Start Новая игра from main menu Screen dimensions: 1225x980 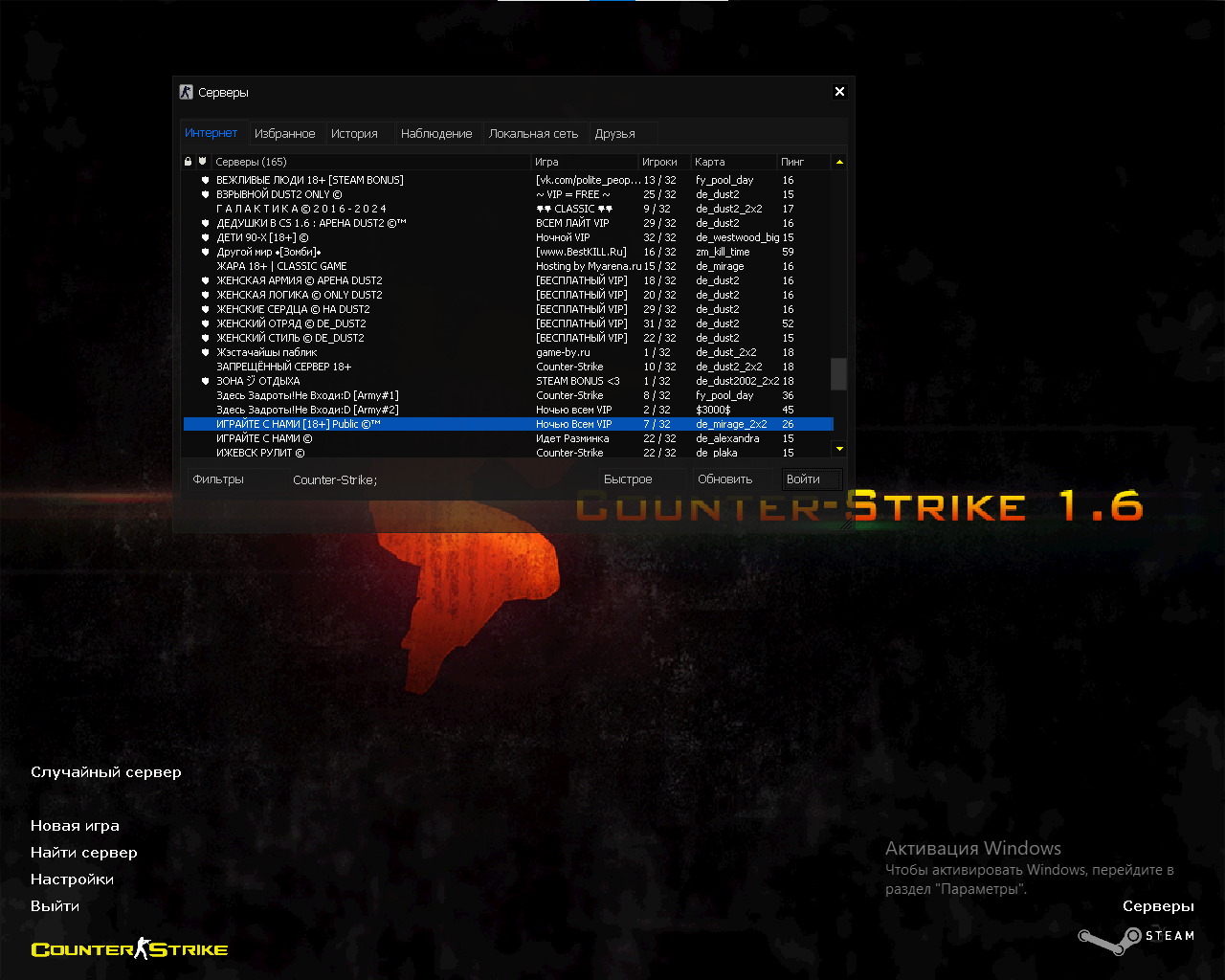[75, 826]
